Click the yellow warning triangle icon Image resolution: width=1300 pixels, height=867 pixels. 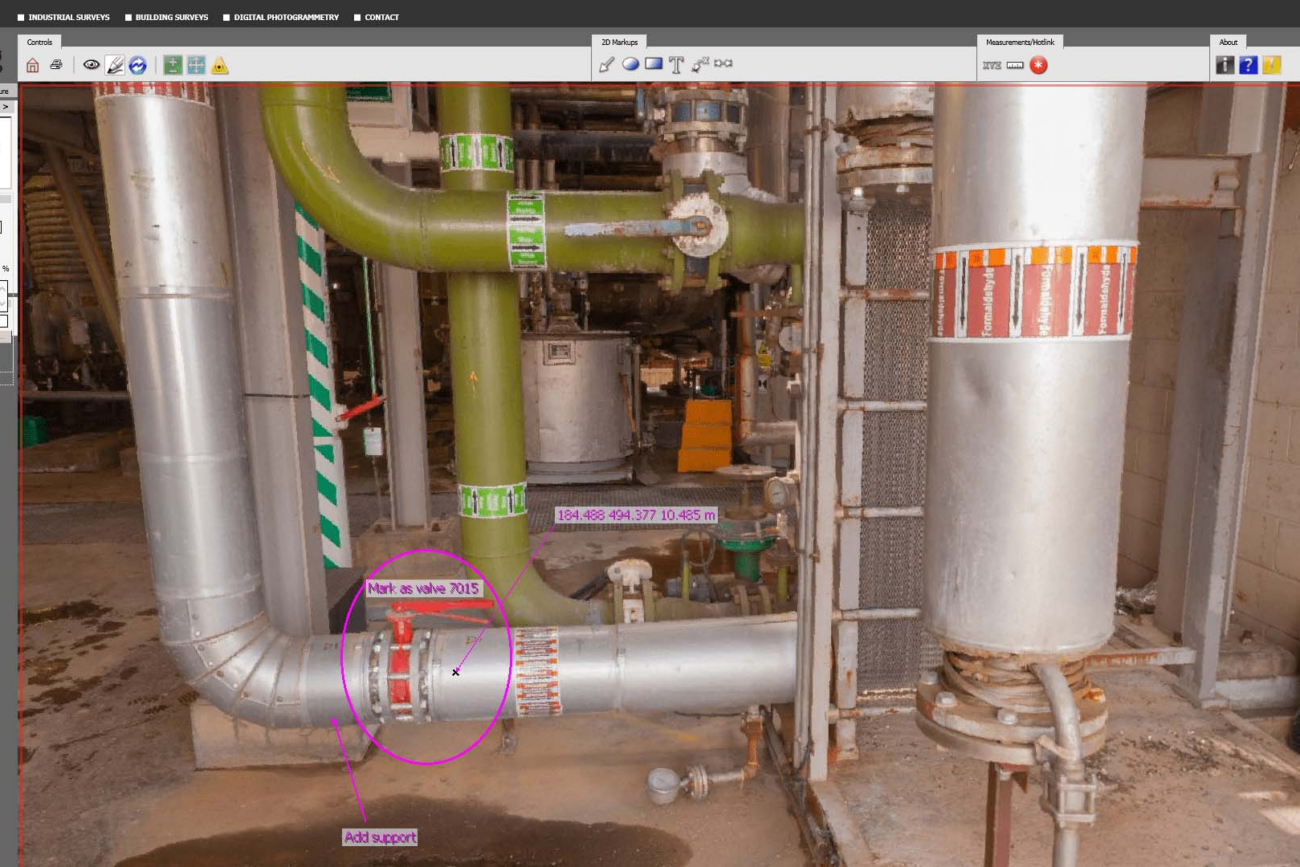(219, 66)
